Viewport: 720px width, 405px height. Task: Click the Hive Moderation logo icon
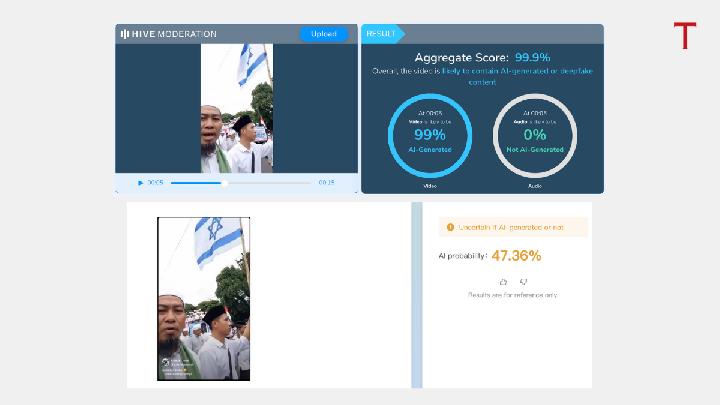point(124,34)
